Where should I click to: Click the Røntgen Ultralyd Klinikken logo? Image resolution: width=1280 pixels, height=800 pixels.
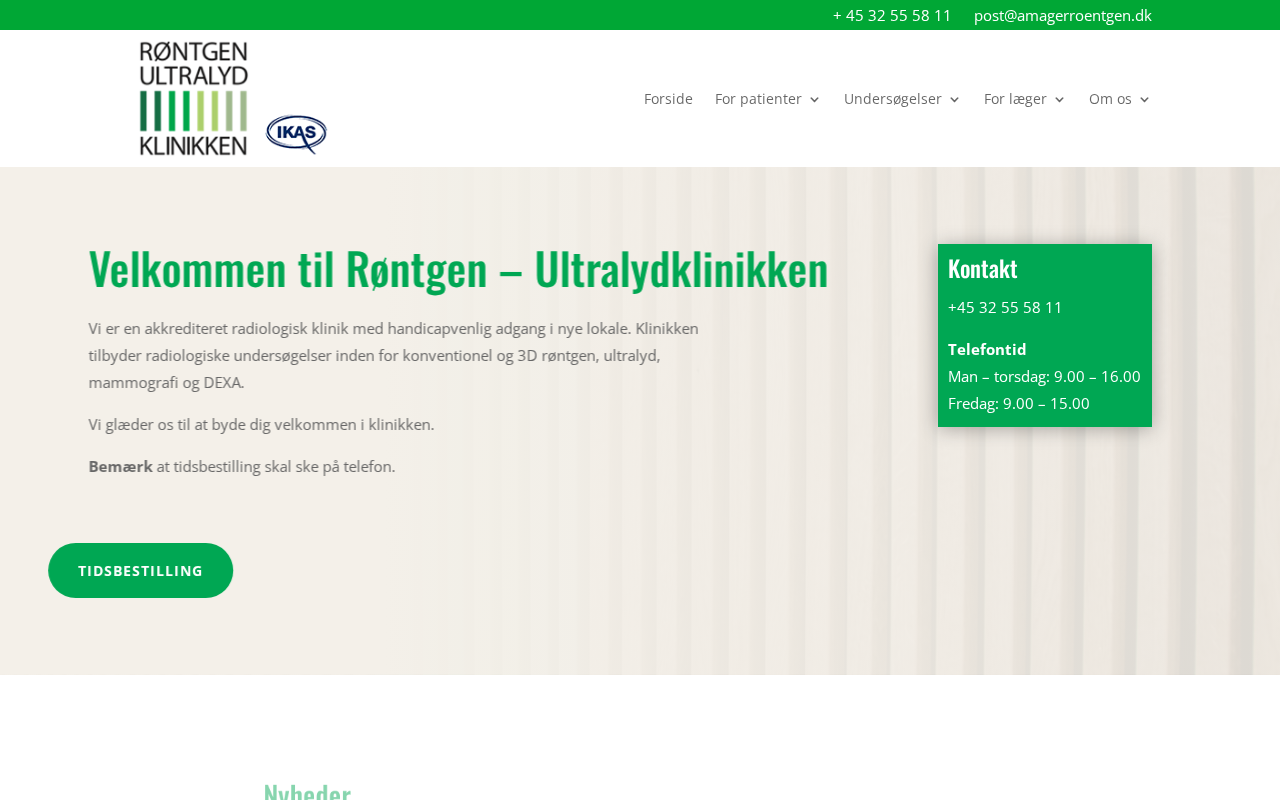click(193, 98)
